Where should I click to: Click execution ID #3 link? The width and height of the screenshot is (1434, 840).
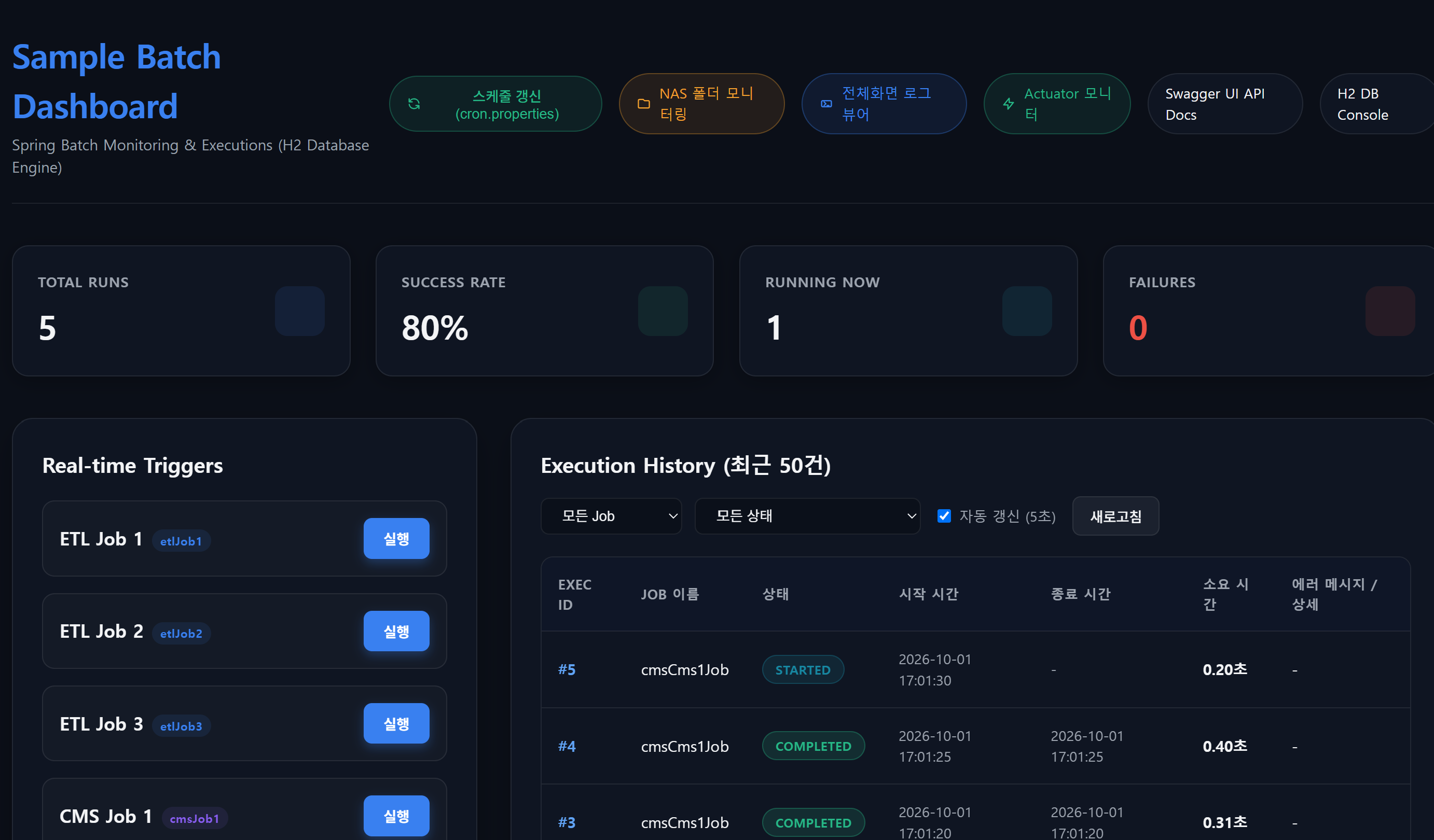(567, 822)
